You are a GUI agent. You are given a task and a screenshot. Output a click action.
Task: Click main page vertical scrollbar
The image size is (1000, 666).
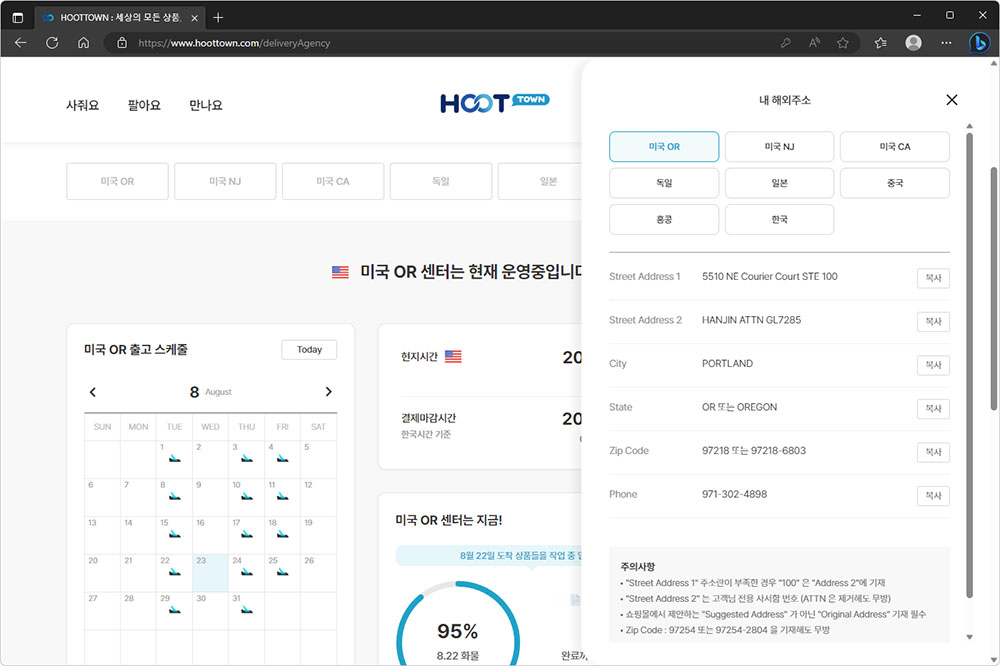pos(994,288)
